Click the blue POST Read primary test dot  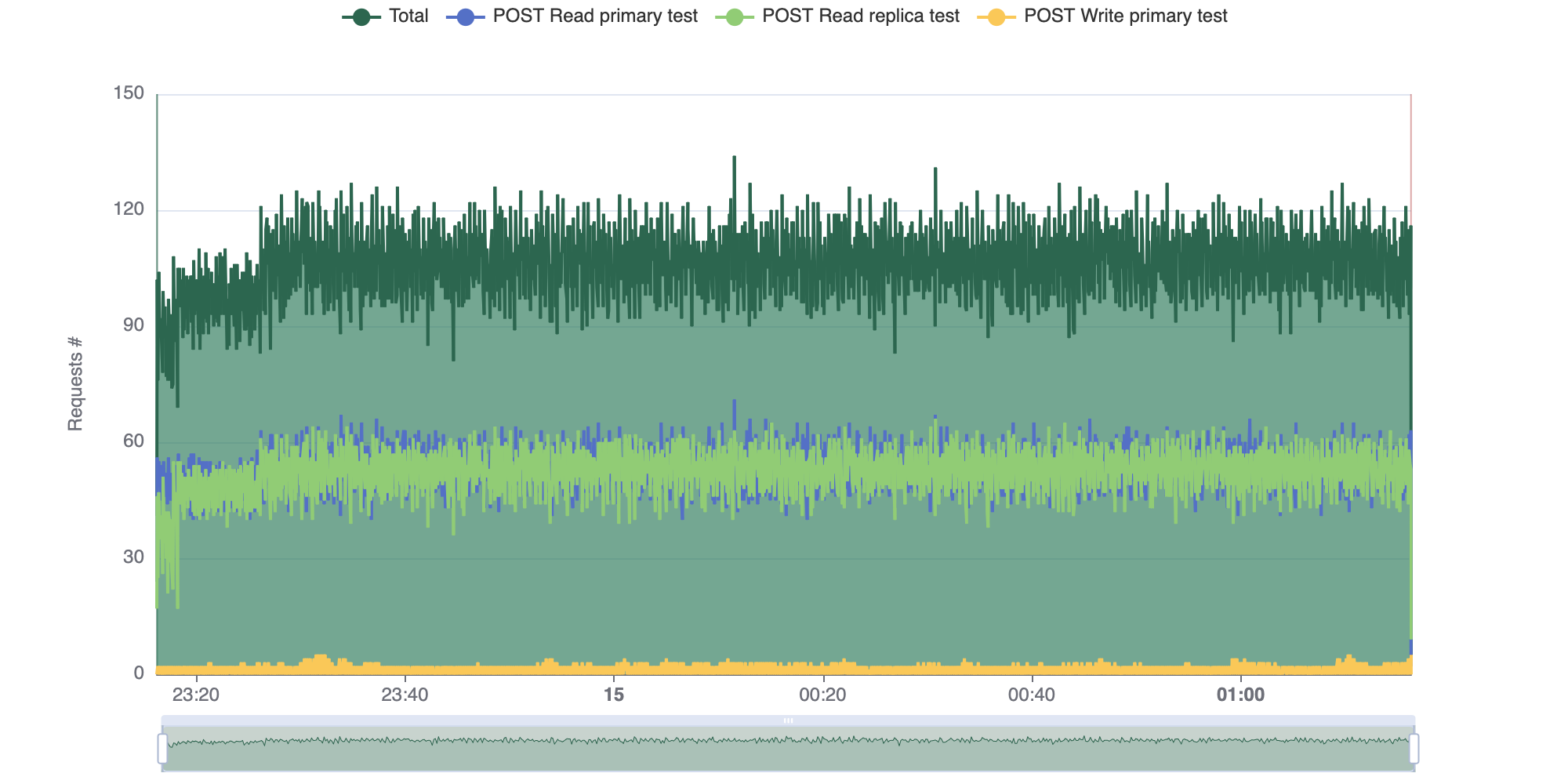[x=466, y=15]
